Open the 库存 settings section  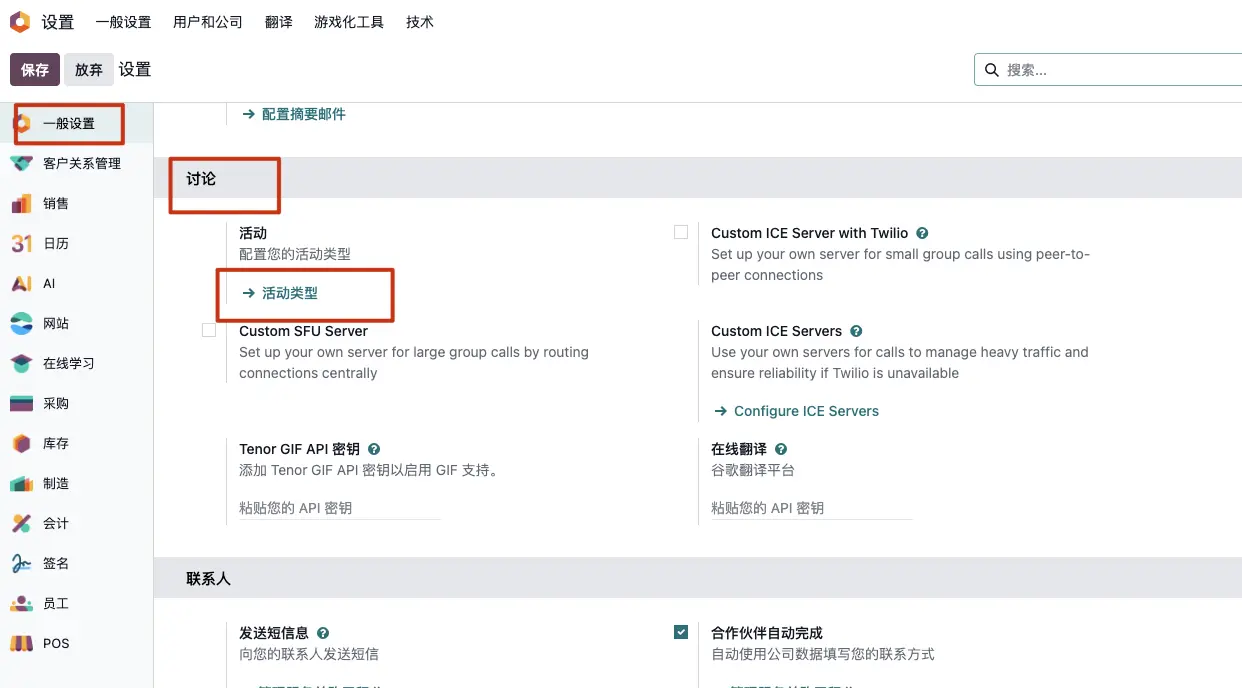coord(55,443)
